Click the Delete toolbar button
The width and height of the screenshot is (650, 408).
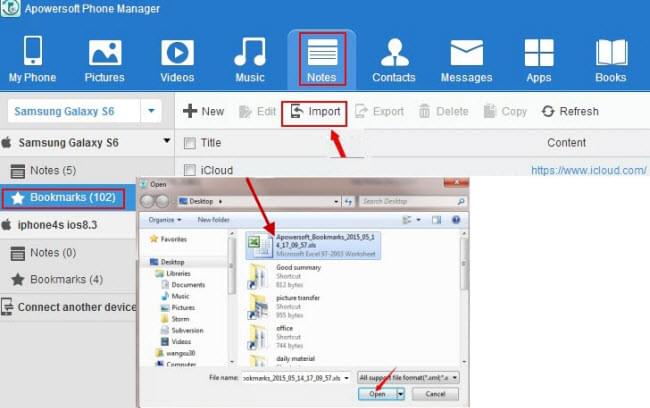point(444,111)
